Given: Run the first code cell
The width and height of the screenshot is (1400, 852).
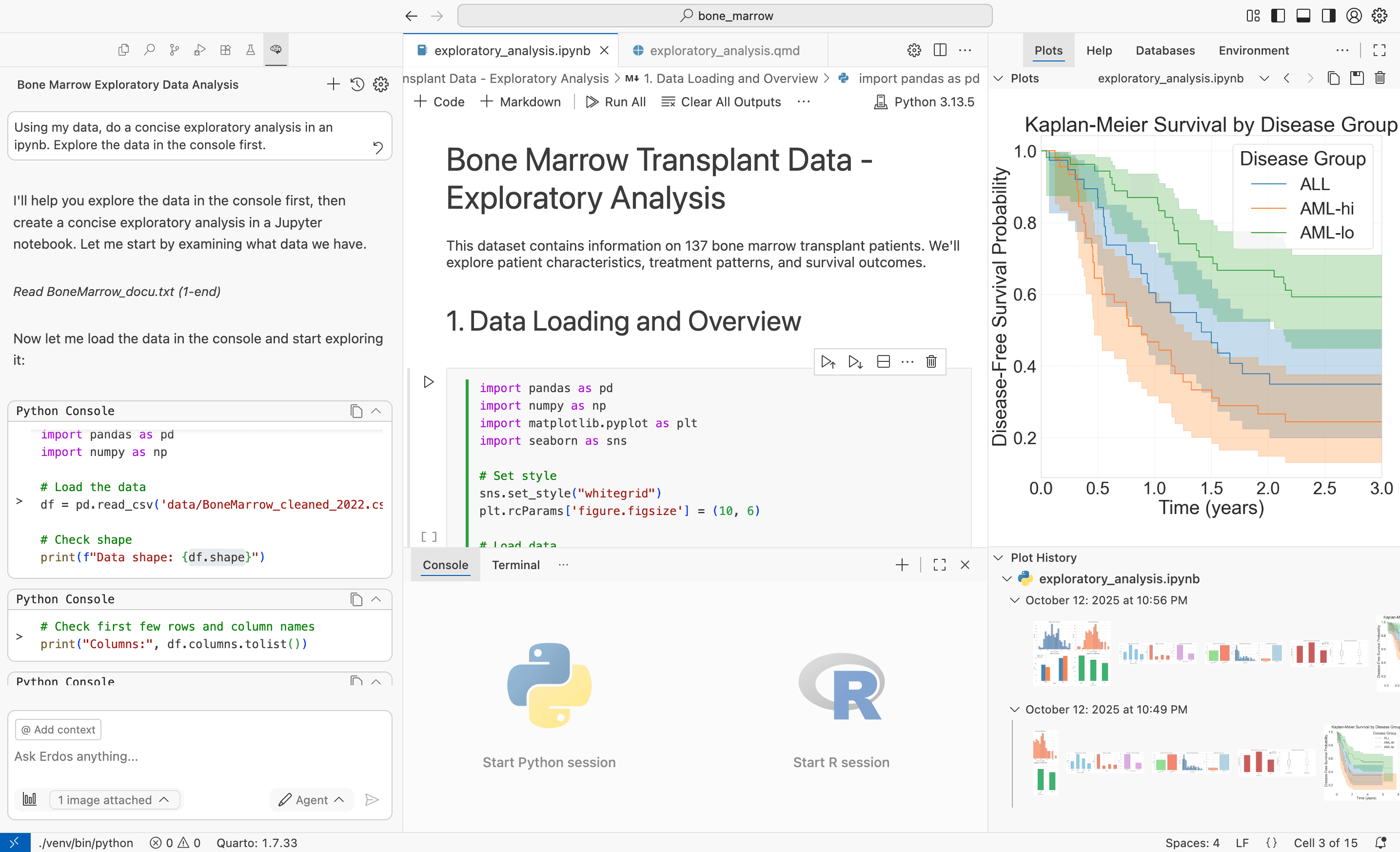Looking at the screenshot, I should (429, 381).
